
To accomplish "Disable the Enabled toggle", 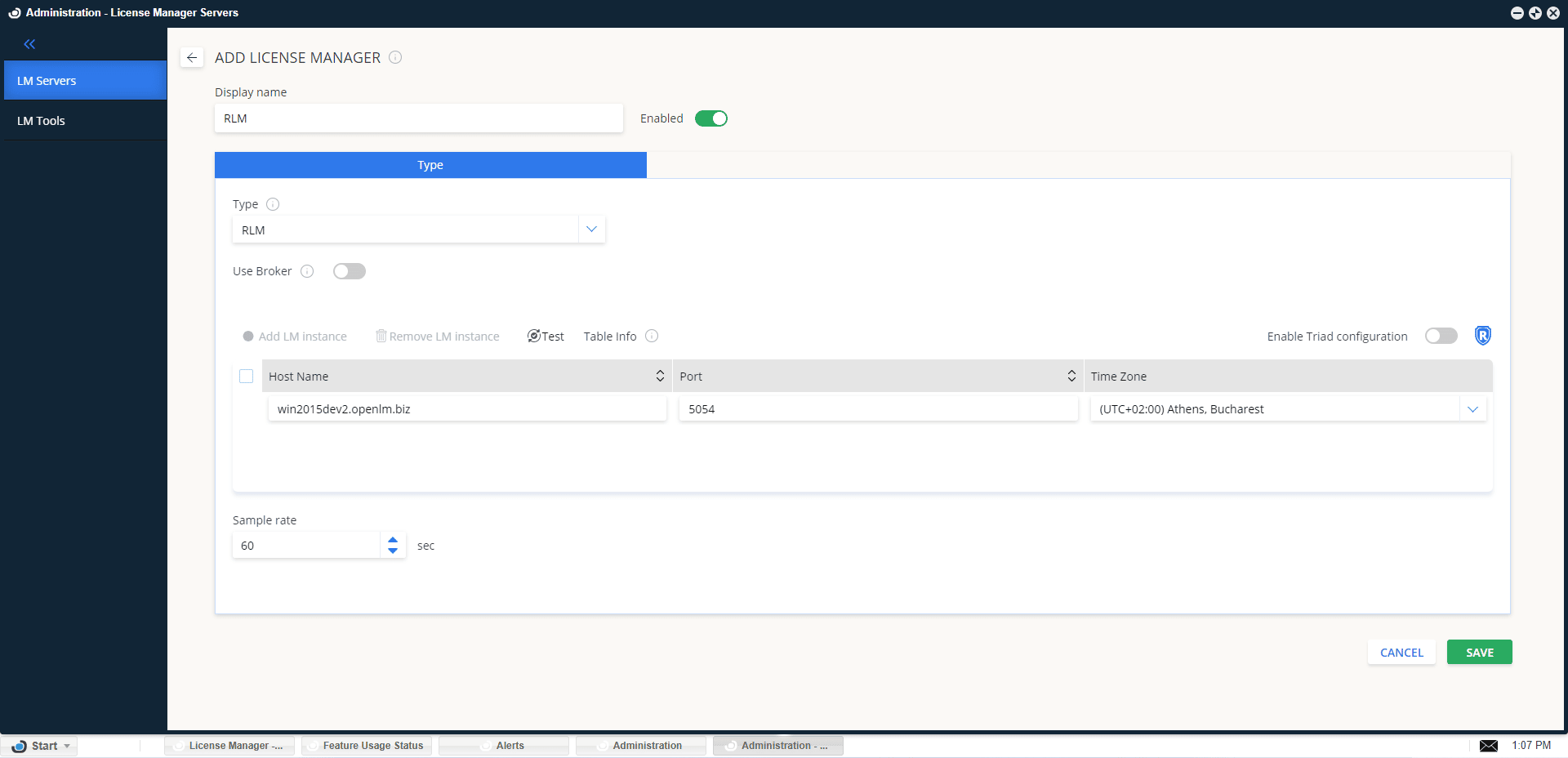I will 710,118.
